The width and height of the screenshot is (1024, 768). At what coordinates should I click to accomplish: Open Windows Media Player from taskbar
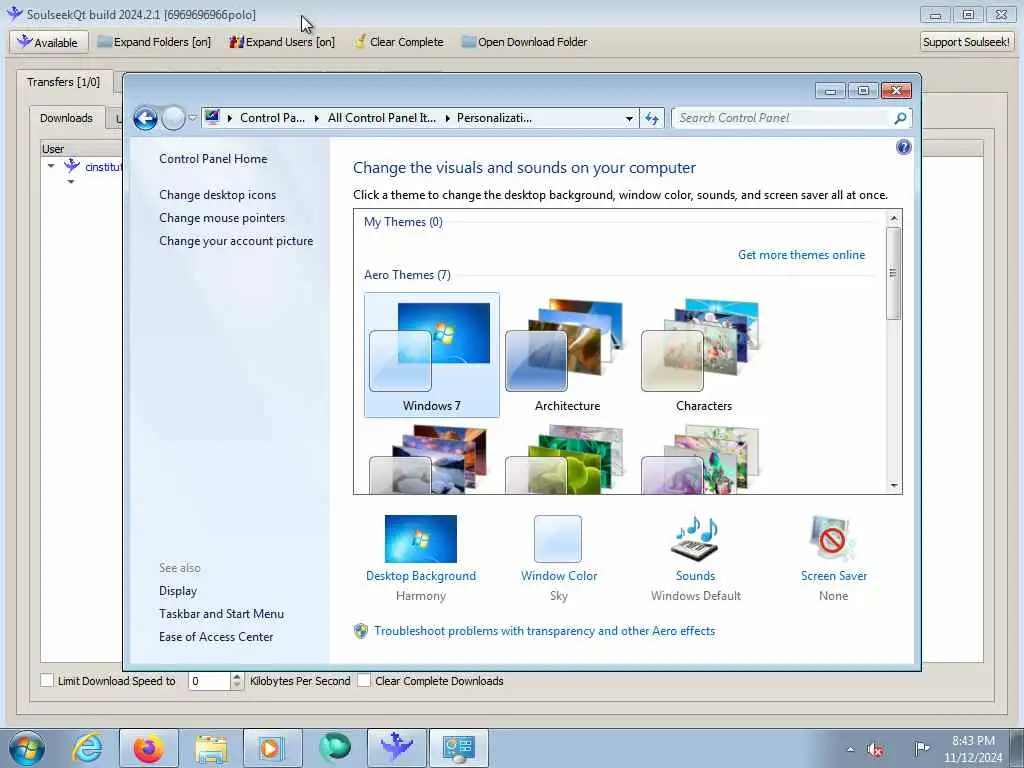tap(272, 748)
